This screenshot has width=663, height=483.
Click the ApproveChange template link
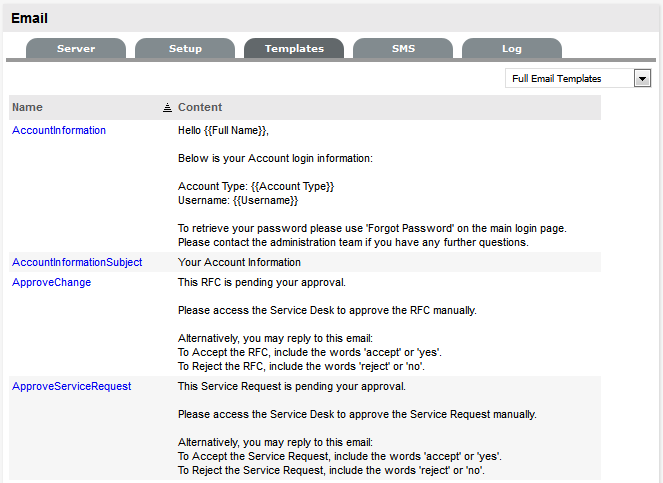52,282
